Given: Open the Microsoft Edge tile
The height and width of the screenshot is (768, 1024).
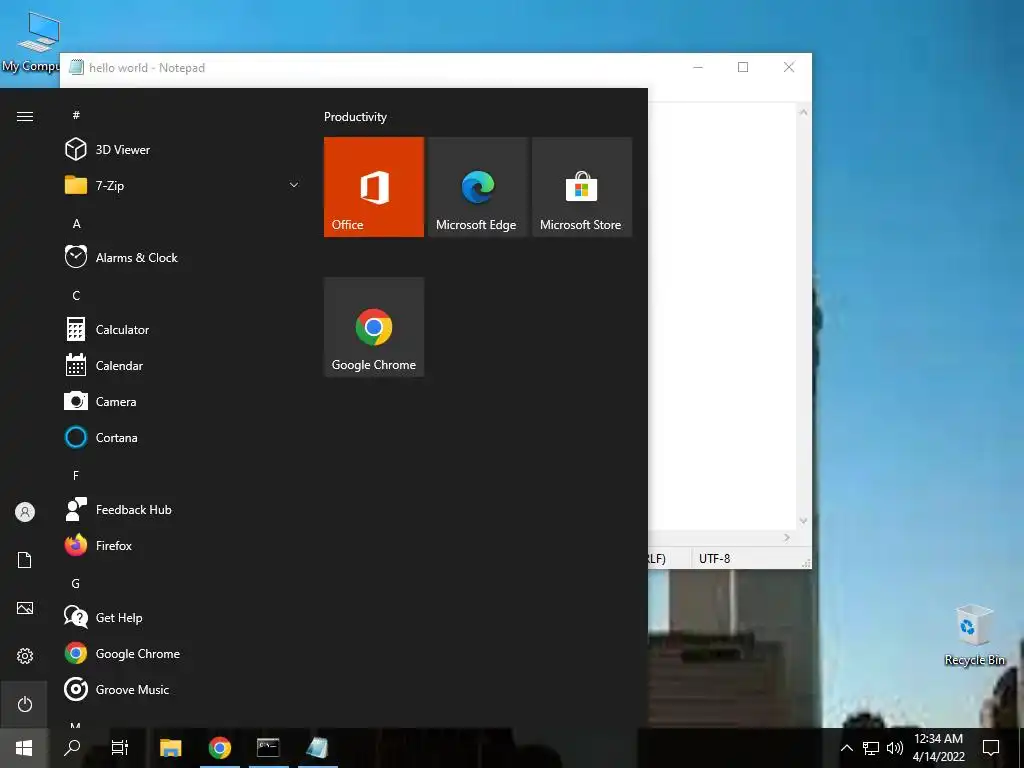Looking at the screenshot, I should tap(477, 187).
